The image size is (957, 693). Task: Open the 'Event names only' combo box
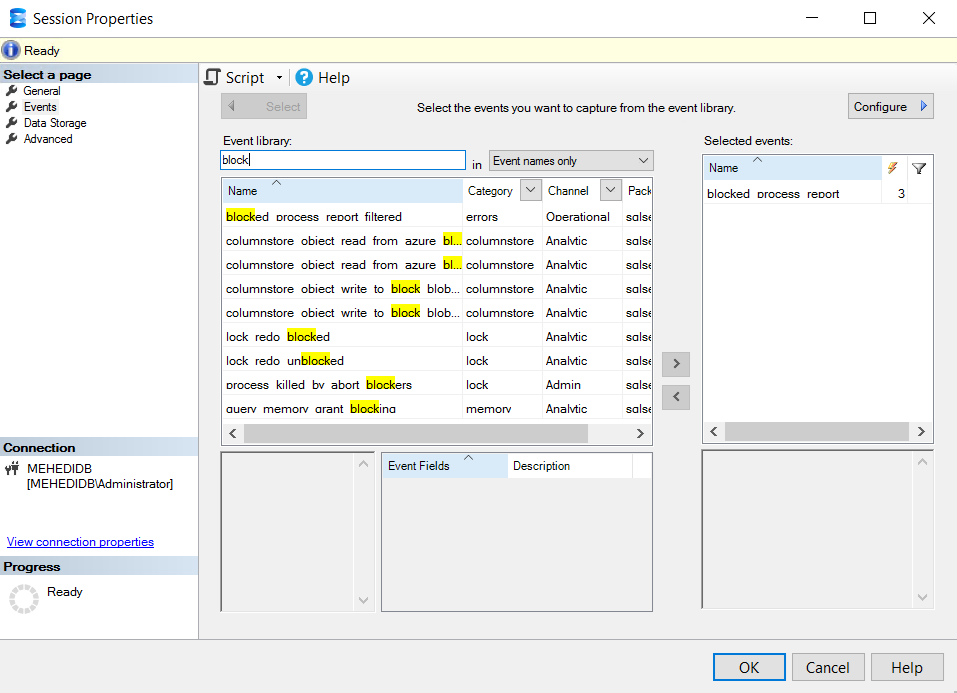click(x=570, y=161)
